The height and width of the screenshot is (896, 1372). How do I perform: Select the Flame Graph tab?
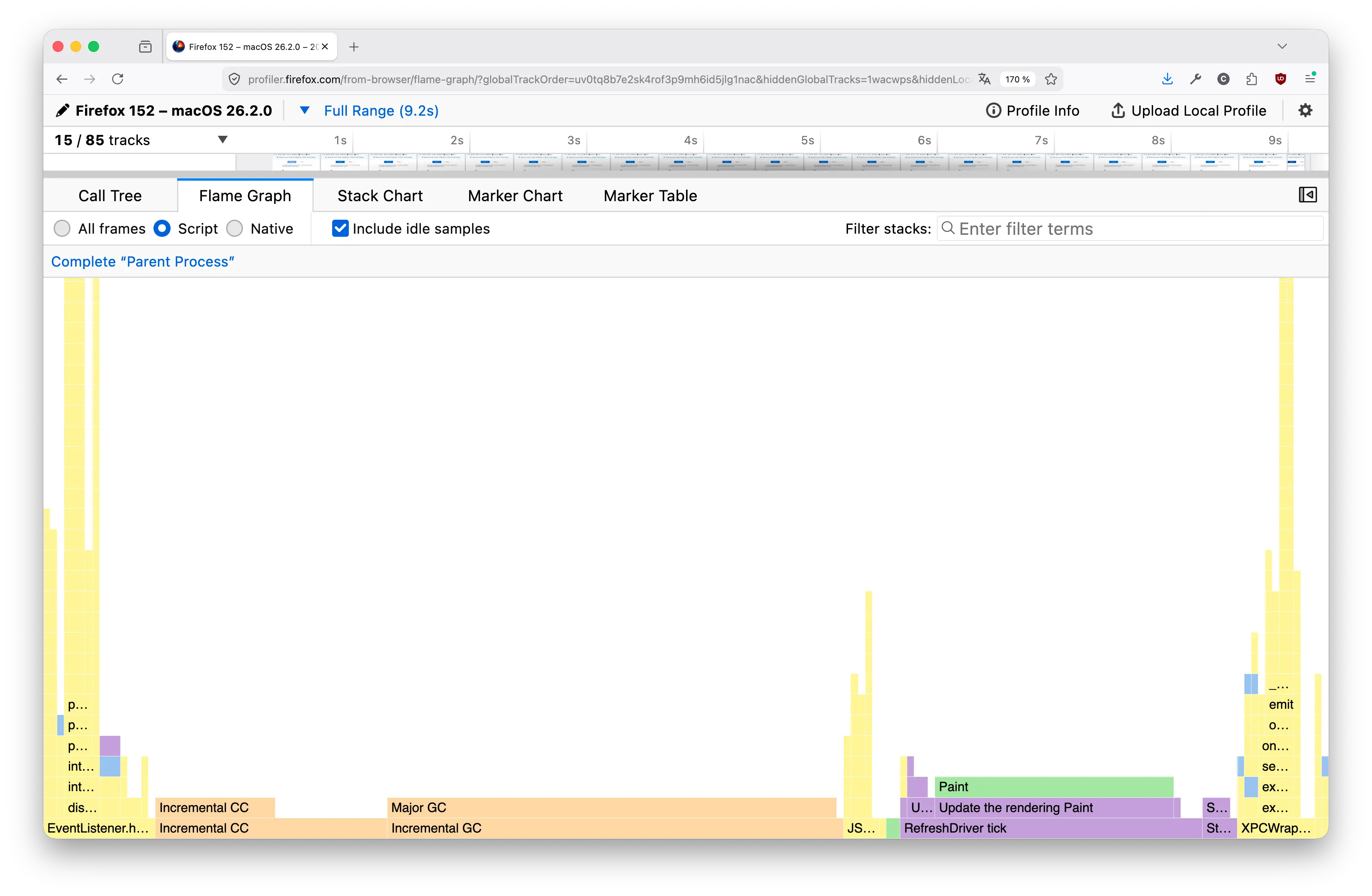coord(245,195)
